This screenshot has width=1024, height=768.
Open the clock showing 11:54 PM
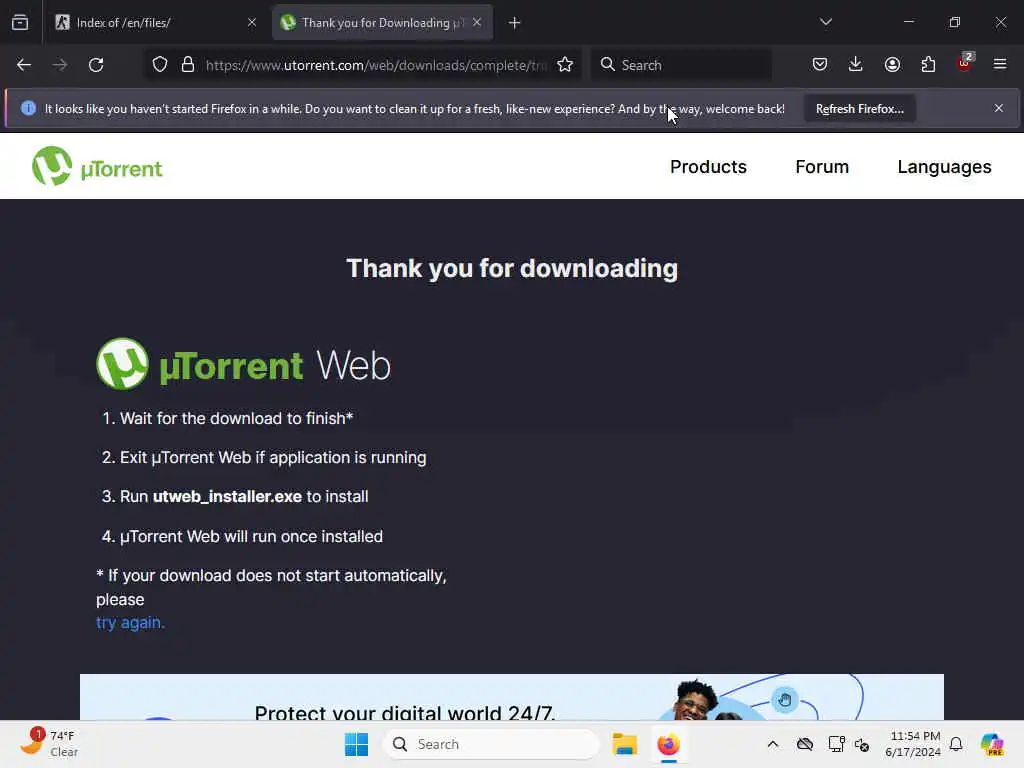tap(913, 744)
